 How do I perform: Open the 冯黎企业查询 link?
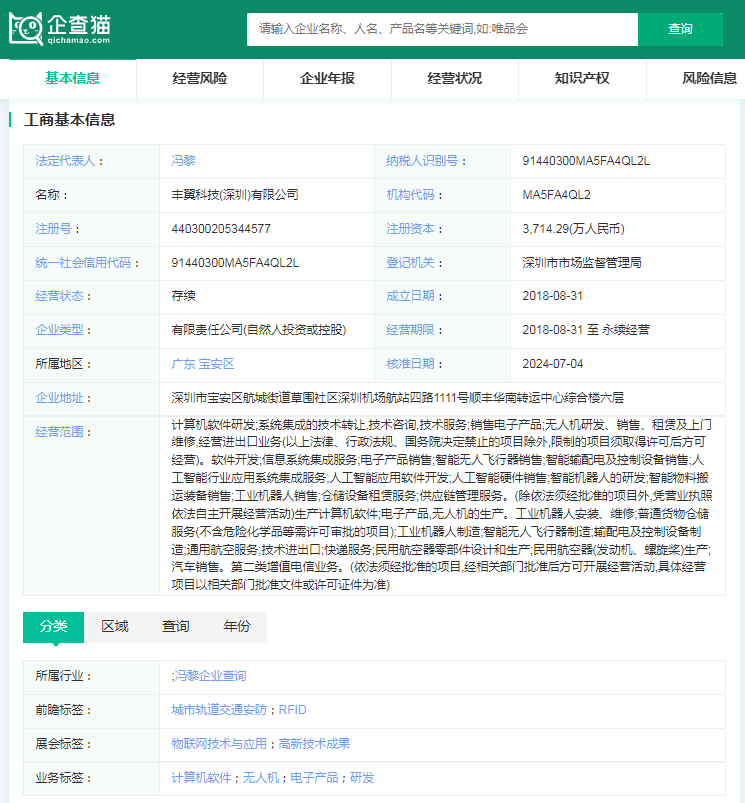pos(210,676)
